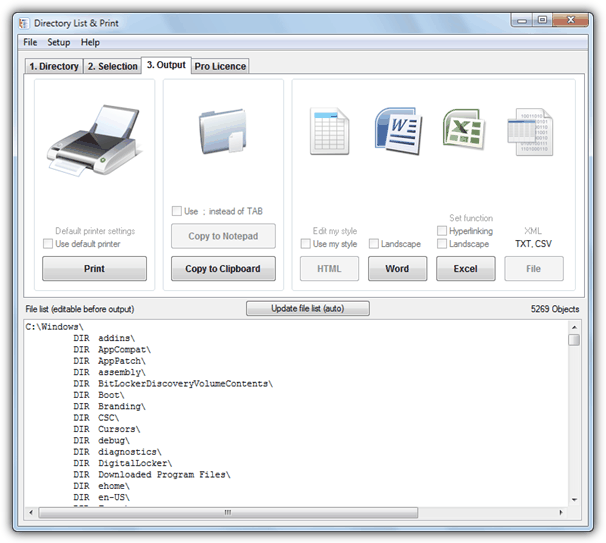Screen dimensions: 606x543
Task: Check Landscape option under Word
Action: [x=374, y=244]
